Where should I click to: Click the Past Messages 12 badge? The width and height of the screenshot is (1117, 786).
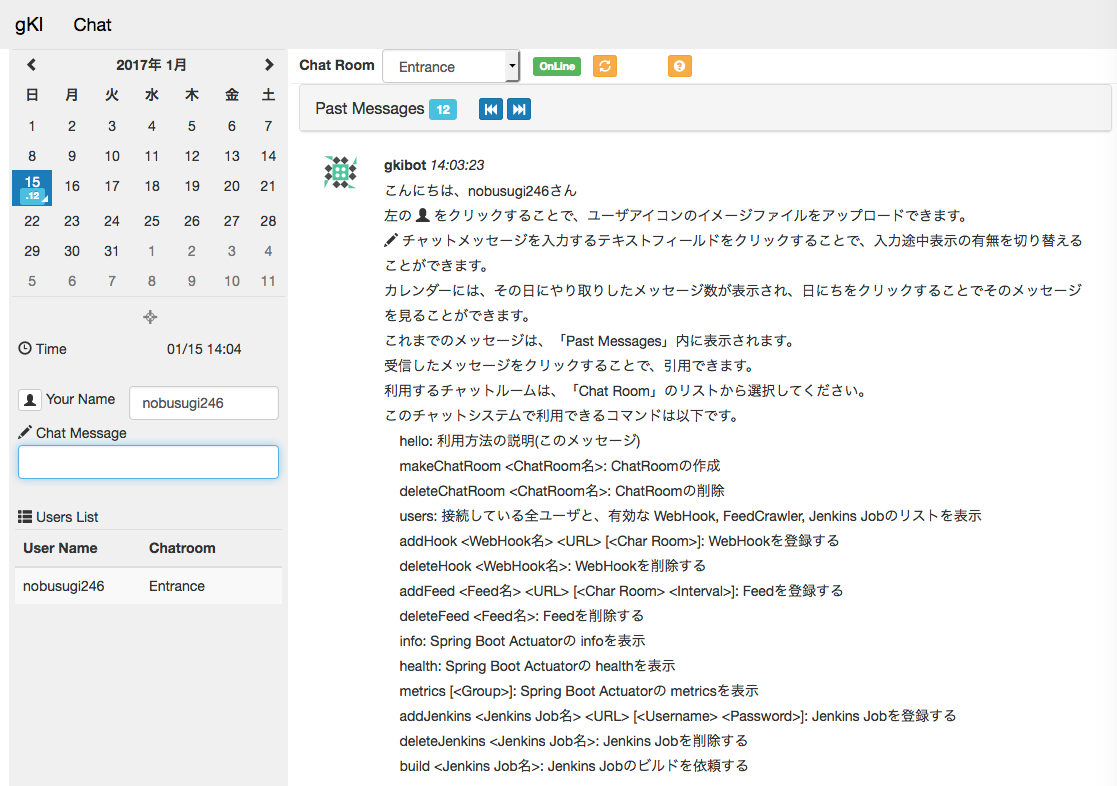coord(443,110)
